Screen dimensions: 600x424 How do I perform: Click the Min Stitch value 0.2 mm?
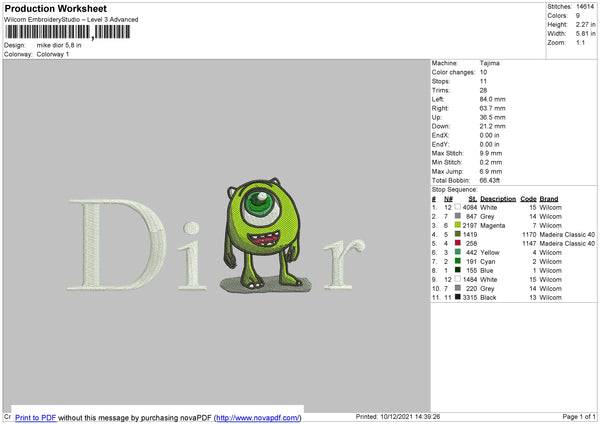click(x=491, y=162)
